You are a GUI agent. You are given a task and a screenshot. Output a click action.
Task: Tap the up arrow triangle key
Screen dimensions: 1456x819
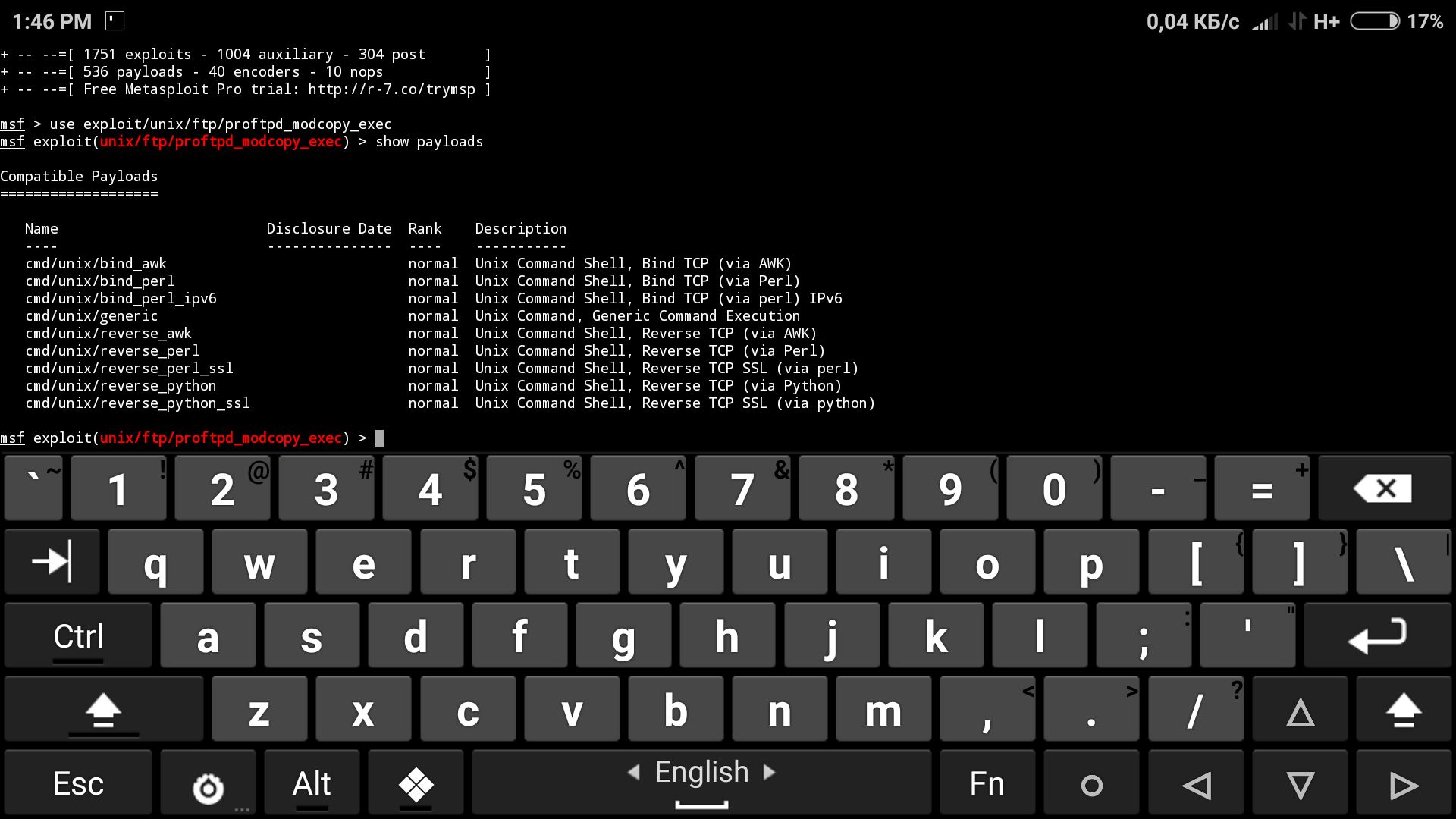1300,711
